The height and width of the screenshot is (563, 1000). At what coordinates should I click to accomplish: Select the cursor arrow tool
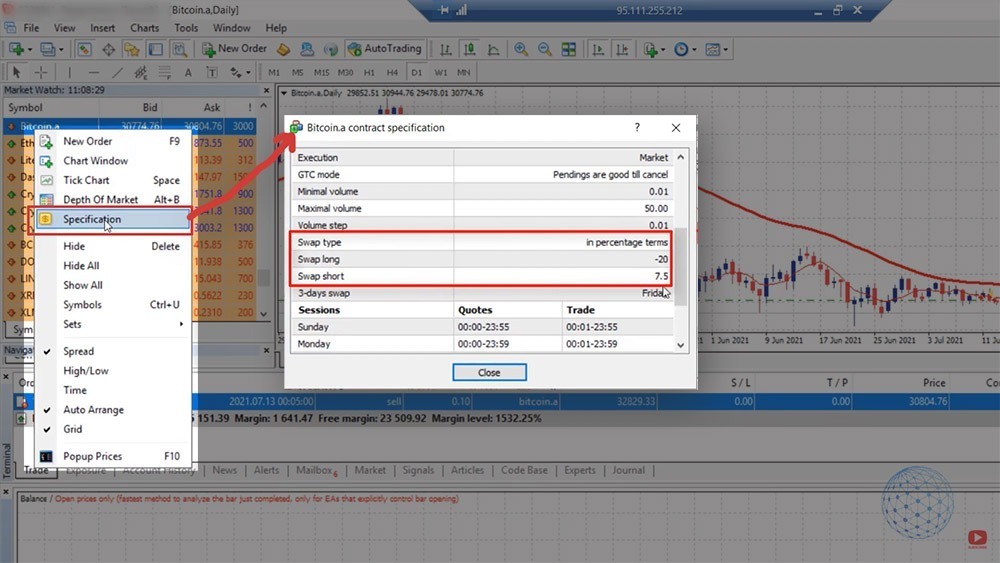pyautogui.click(x=17, y=72)
